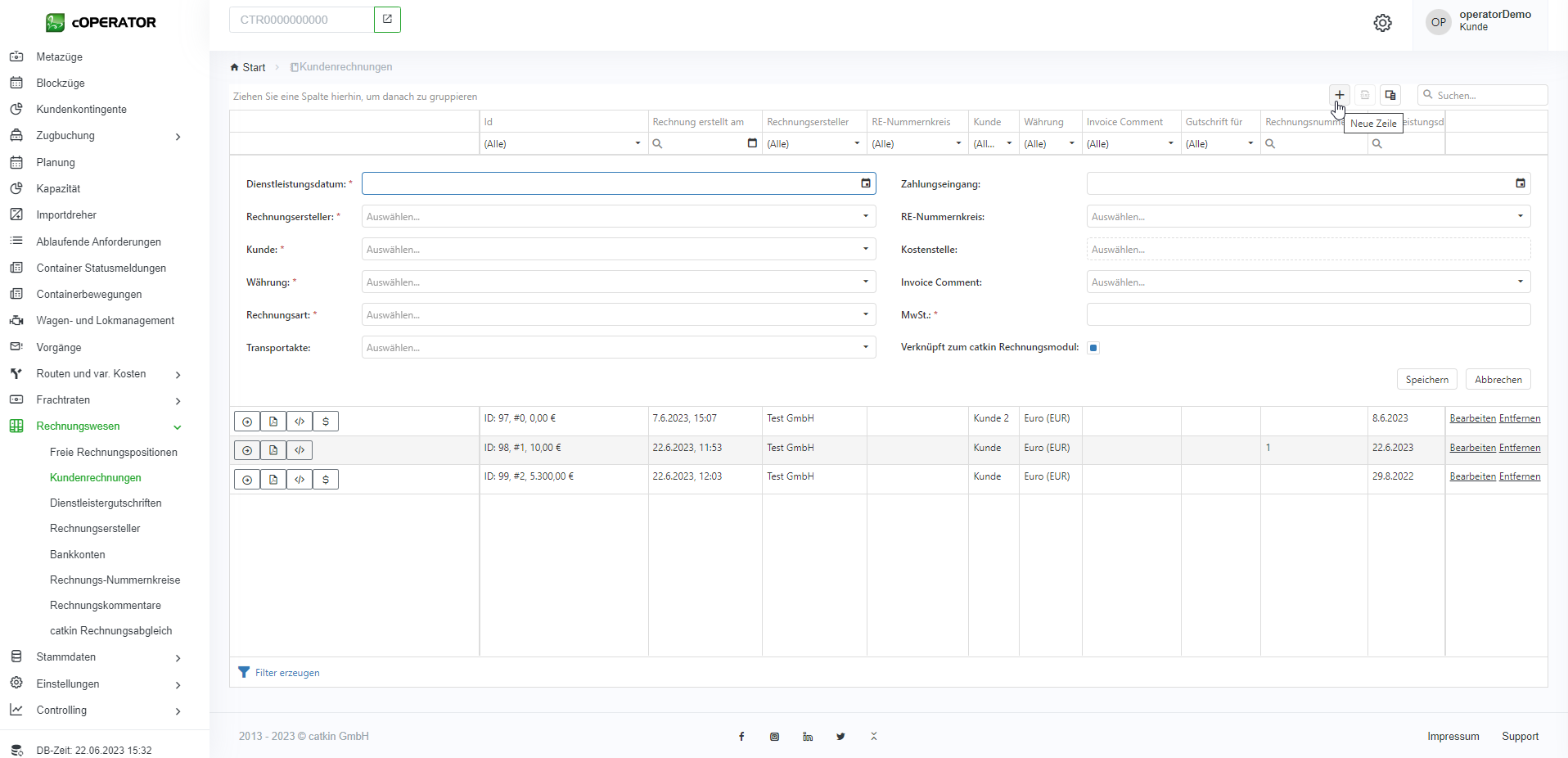The width and height of the screenshot is (1568, 758).
Task: Click into the MwSt. input field
Action: pyautogui.click(x=1308, y=315)
